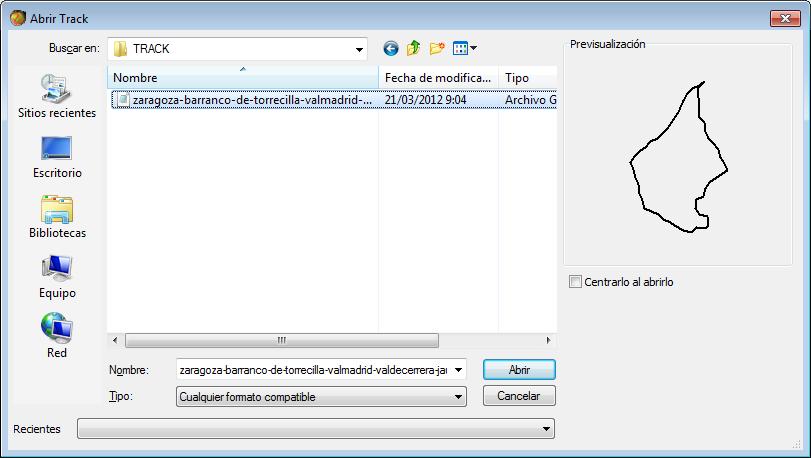Go to Escritorio location
Screen dimensions: 811x458
pyautogui.click(x=57, y=156)
